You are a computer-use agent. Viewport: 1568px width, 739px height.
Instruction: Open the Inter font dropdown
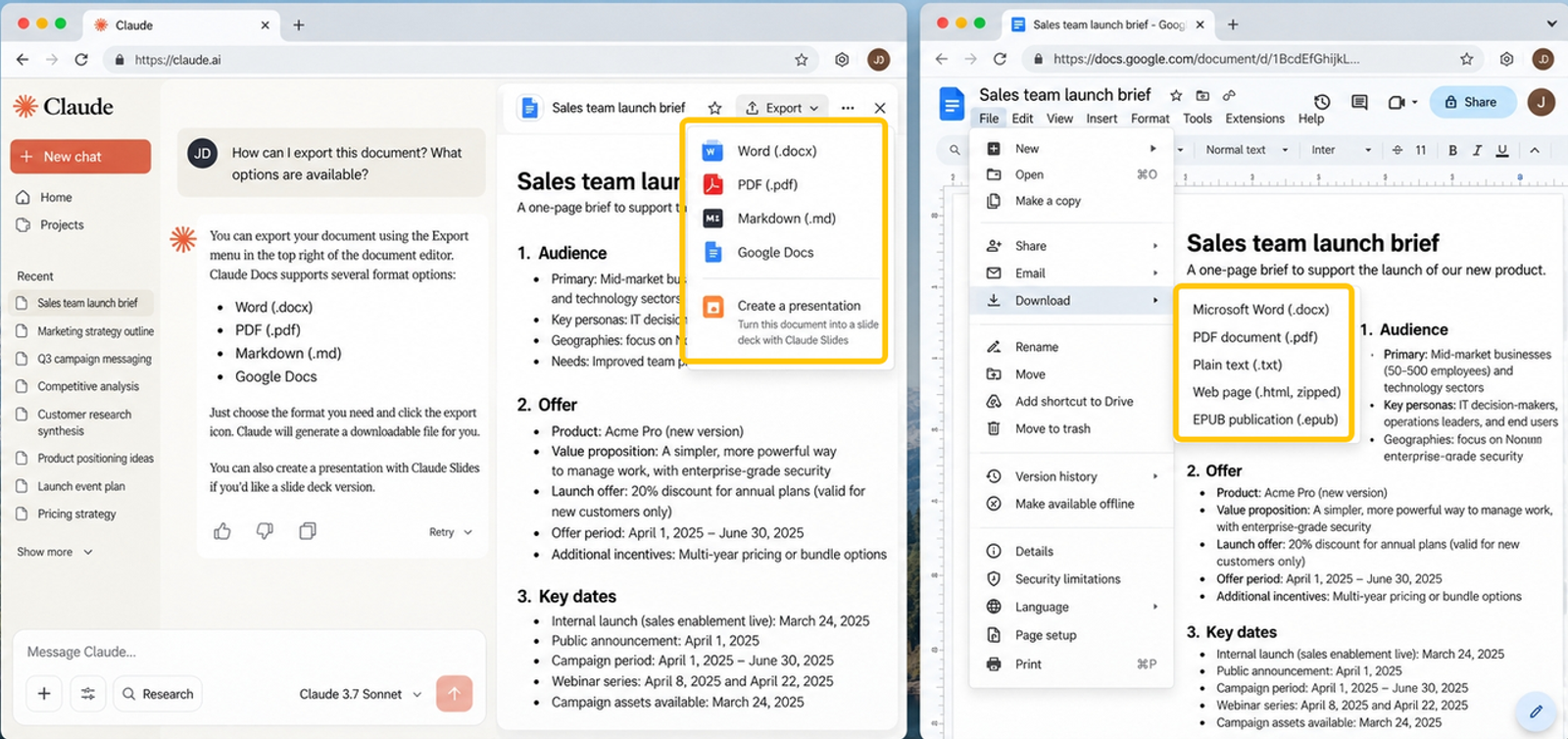click(x=1341, y=150)
